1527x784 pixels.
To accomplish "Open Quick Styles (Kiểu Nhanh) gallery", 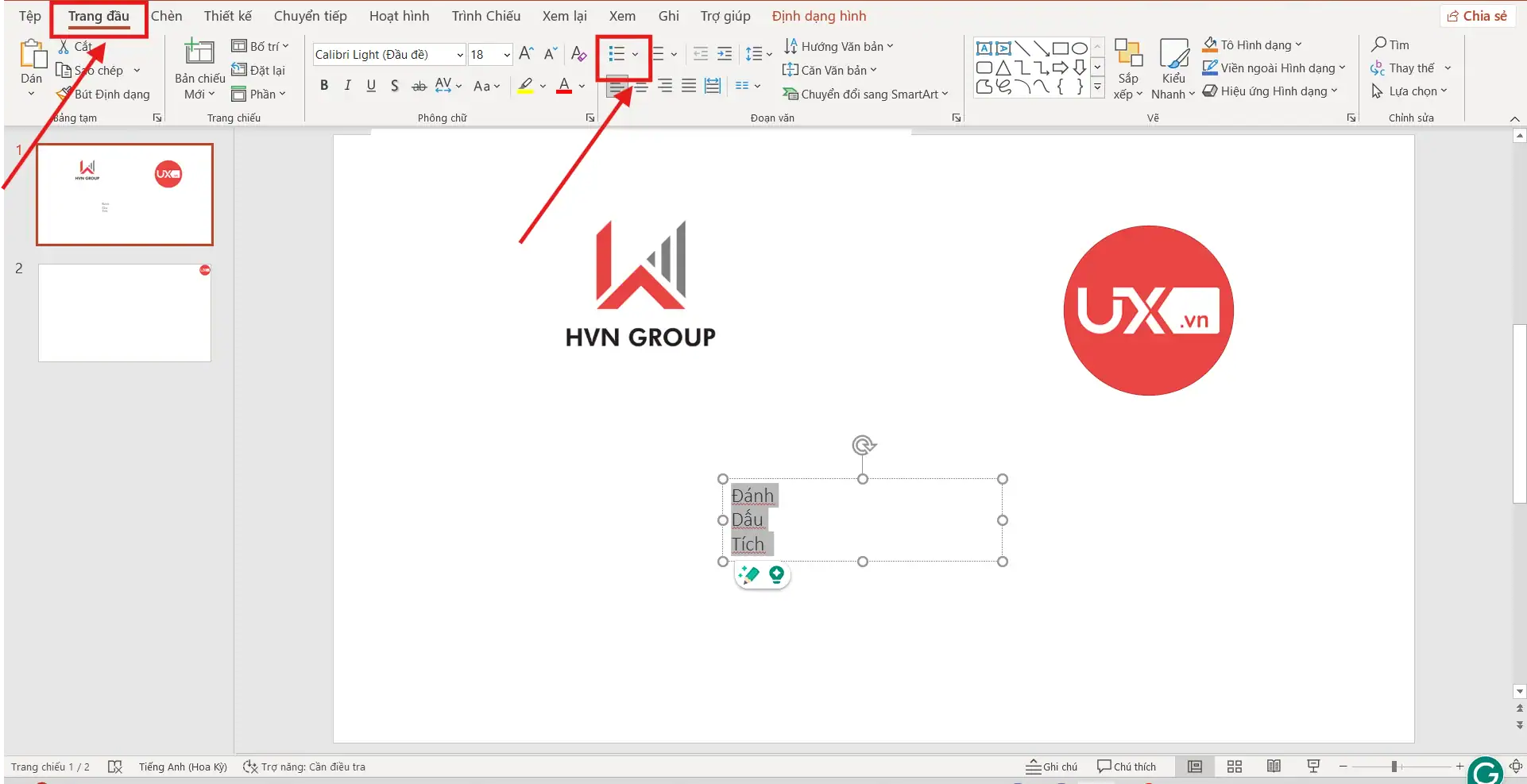I will click(x=1173, y=69).
